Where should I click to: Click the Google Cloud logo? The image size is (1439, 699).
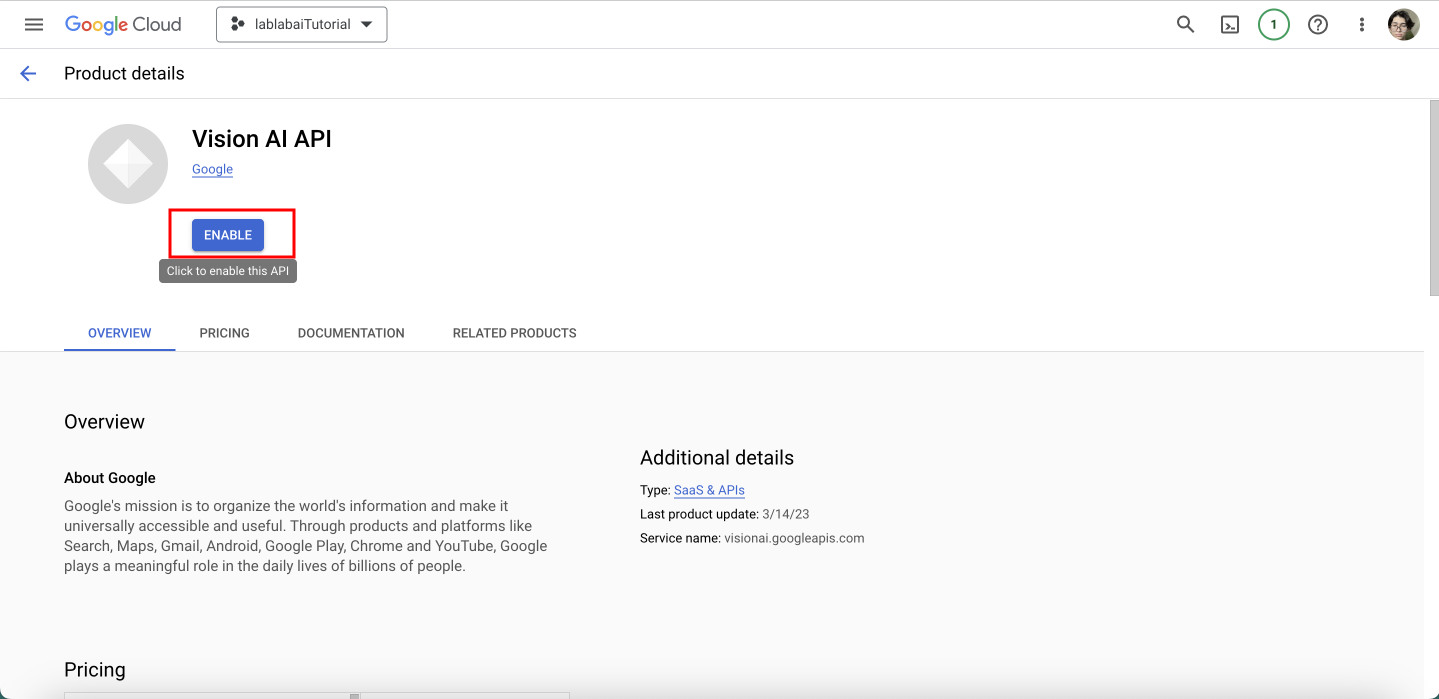coord(123,25)
